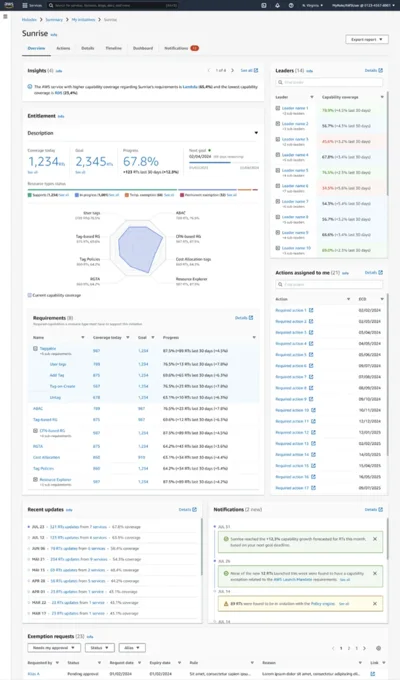Click the AWS logo in the header
Screen dimensions: 400x680
pyautogui.click(x=10, y=5)
